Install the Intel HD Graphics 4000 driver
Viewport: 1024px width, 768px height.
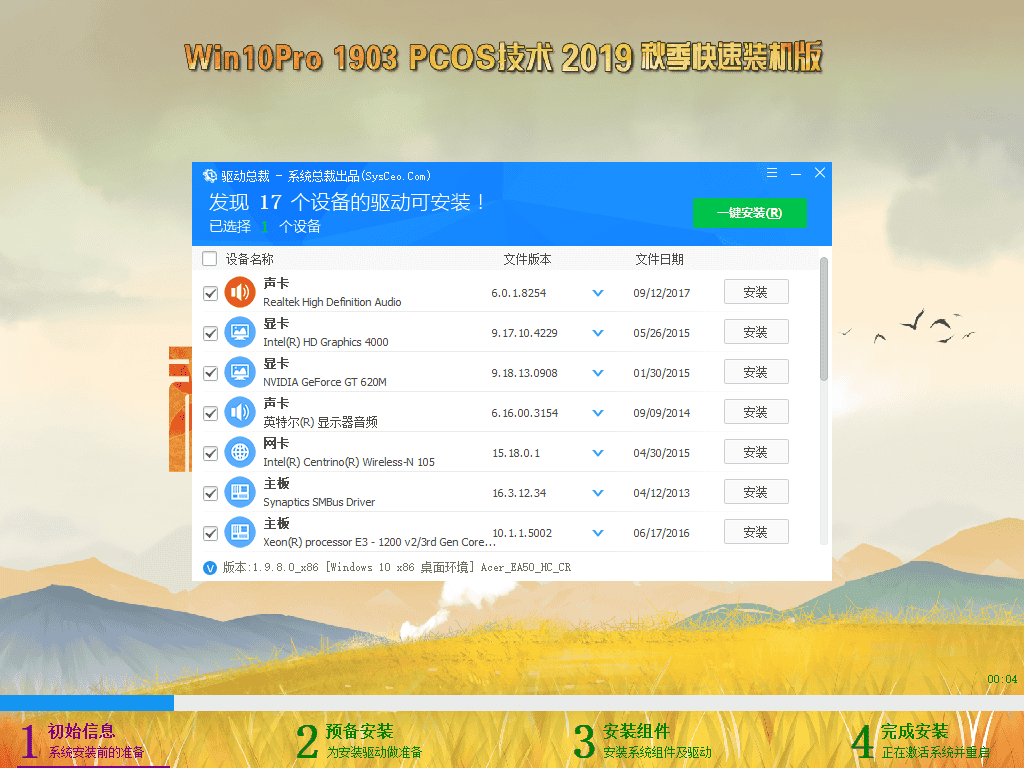[756, 332]
